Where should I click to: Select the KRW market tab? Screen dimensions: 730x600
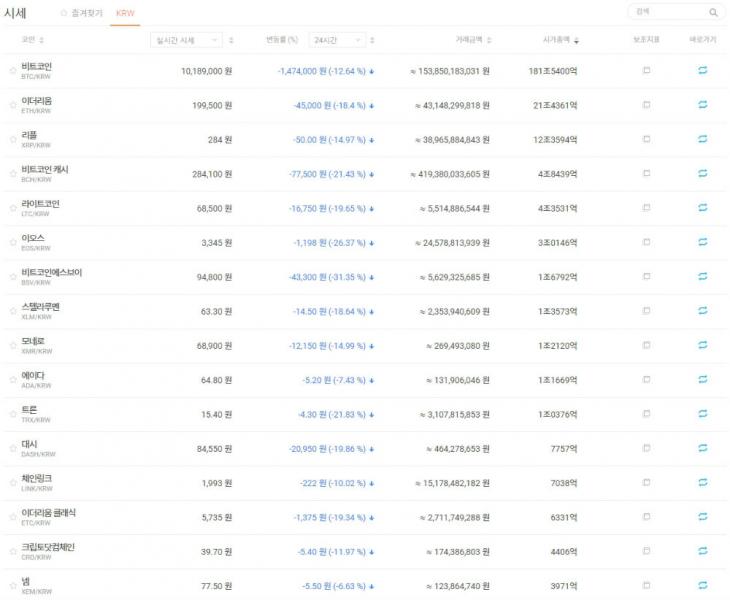point(125,13)
